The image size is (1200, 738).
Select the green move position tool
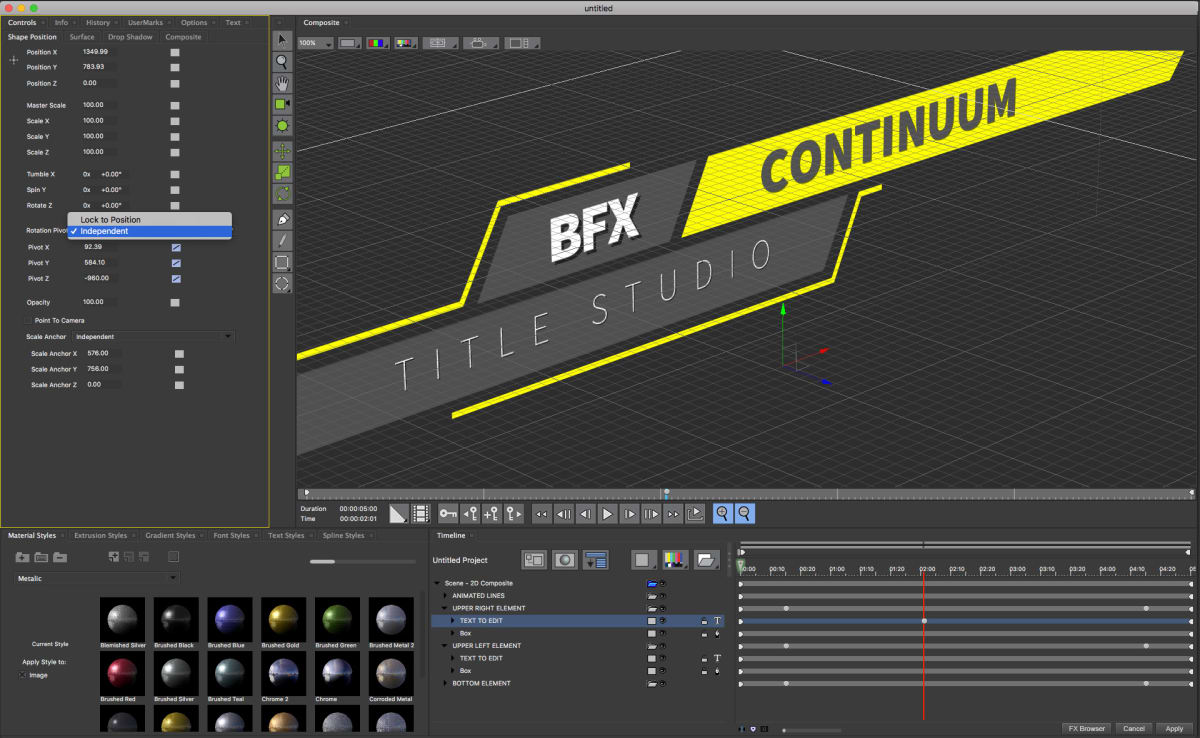282,152
